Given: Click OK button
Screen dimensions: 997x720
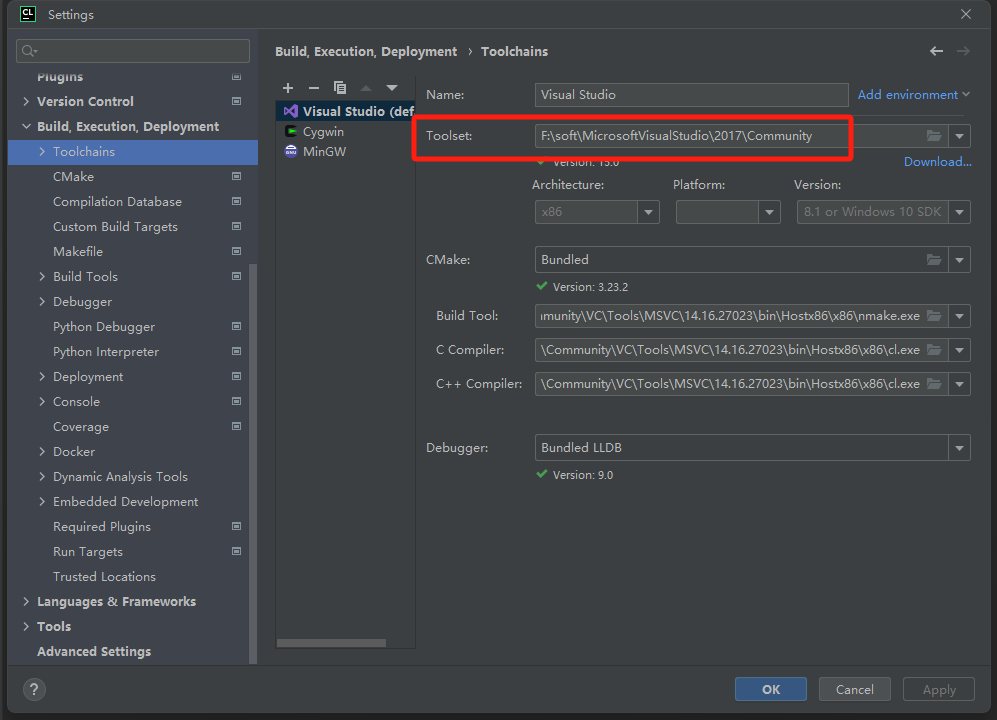Looking at the screenshot, I should point(771,689).
